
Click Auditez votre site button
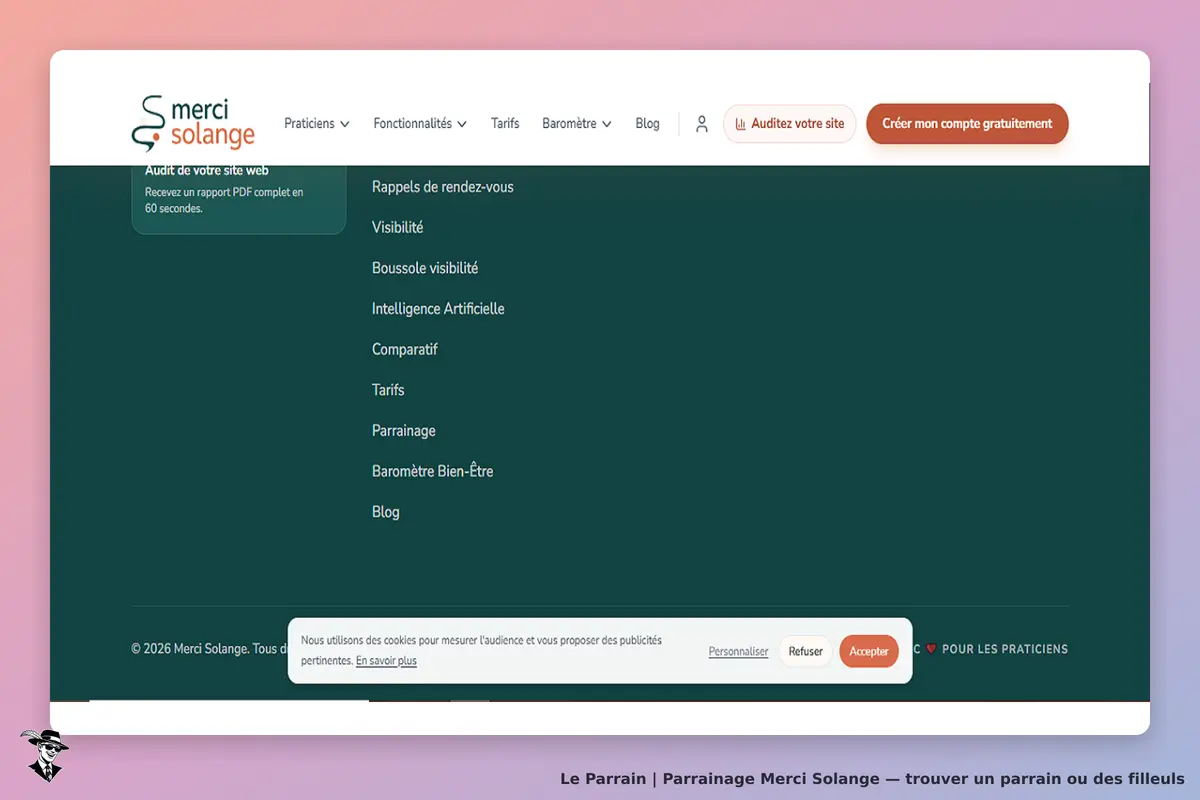click(x=790, y=124)
